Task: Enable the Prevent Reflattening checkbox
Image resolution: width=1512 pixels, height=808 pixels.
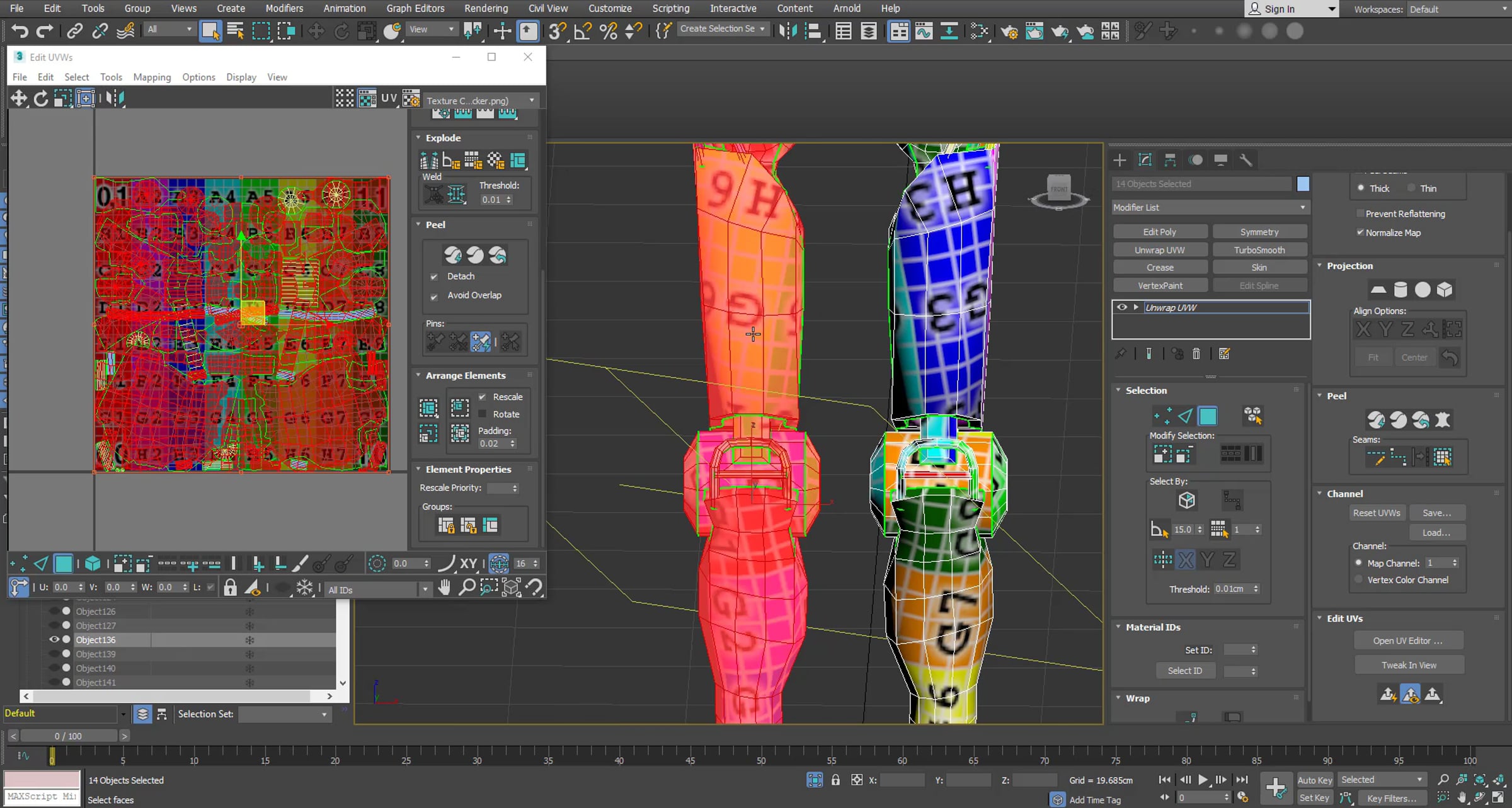Action: click(x=1361, y=213)
